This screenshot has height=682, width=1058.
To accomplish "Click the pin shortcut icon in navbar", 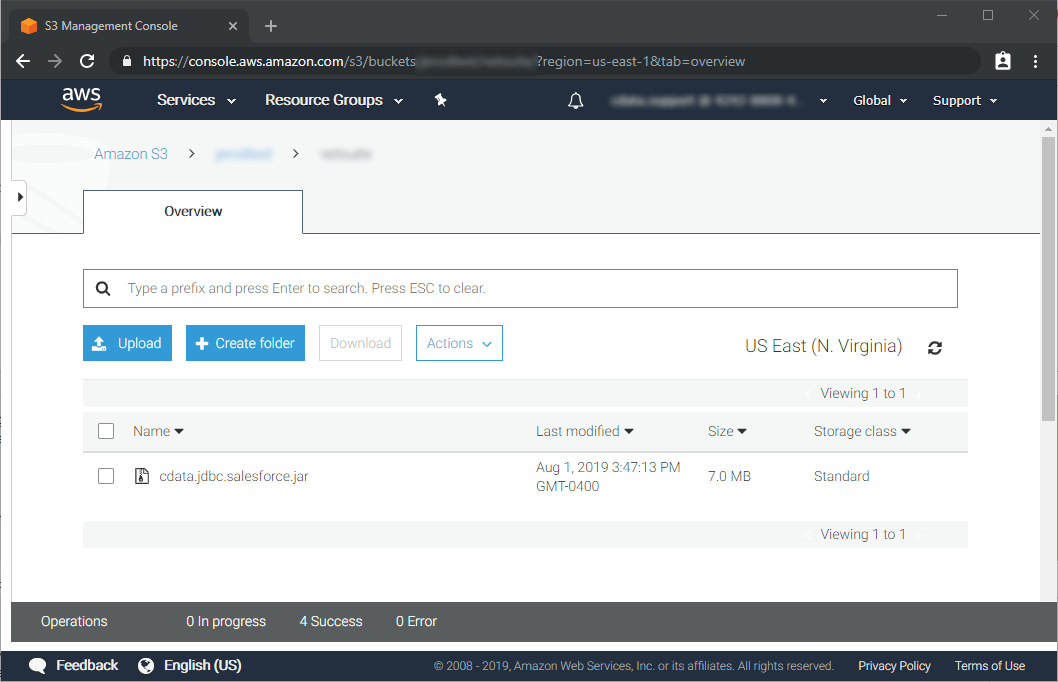I will (440, 100).
